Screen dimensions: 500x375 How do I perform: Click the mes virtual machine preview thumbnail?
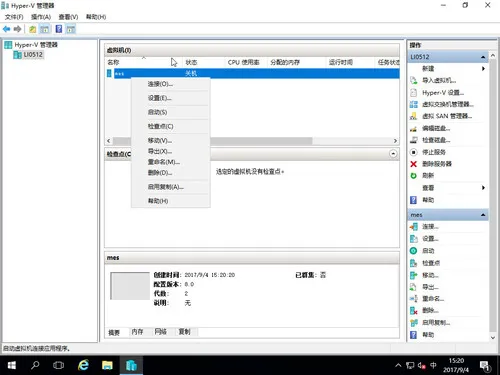point(130,286)
